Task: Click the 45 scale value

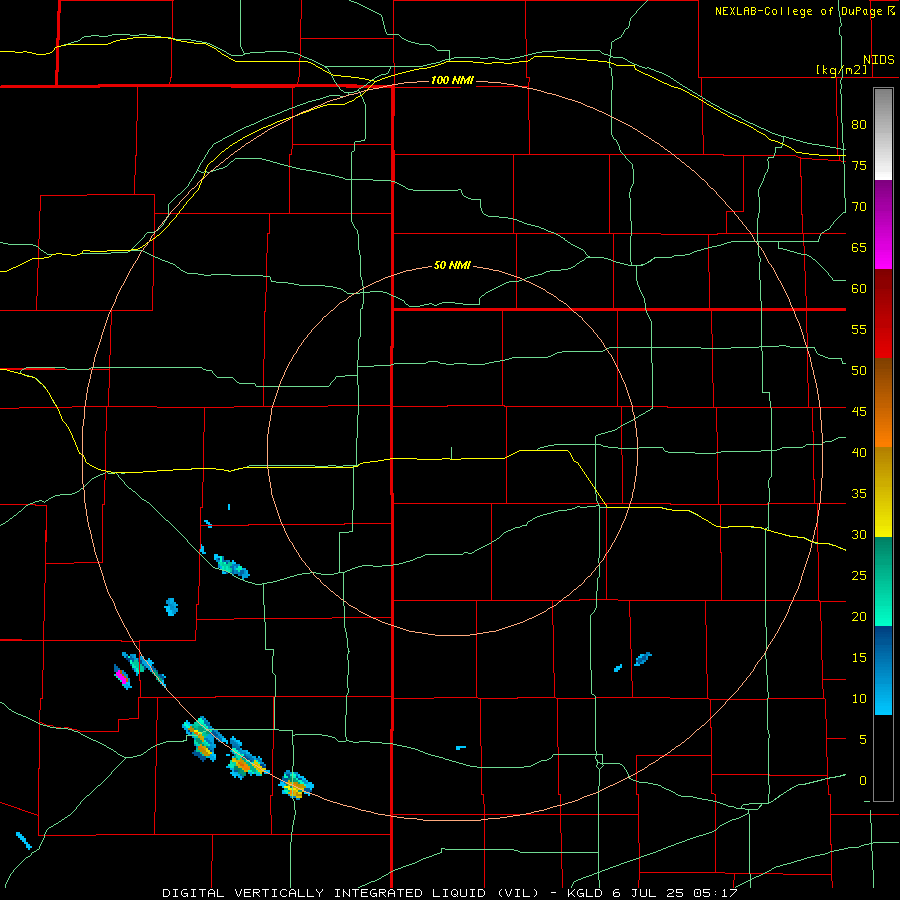Action: (859, 412)
